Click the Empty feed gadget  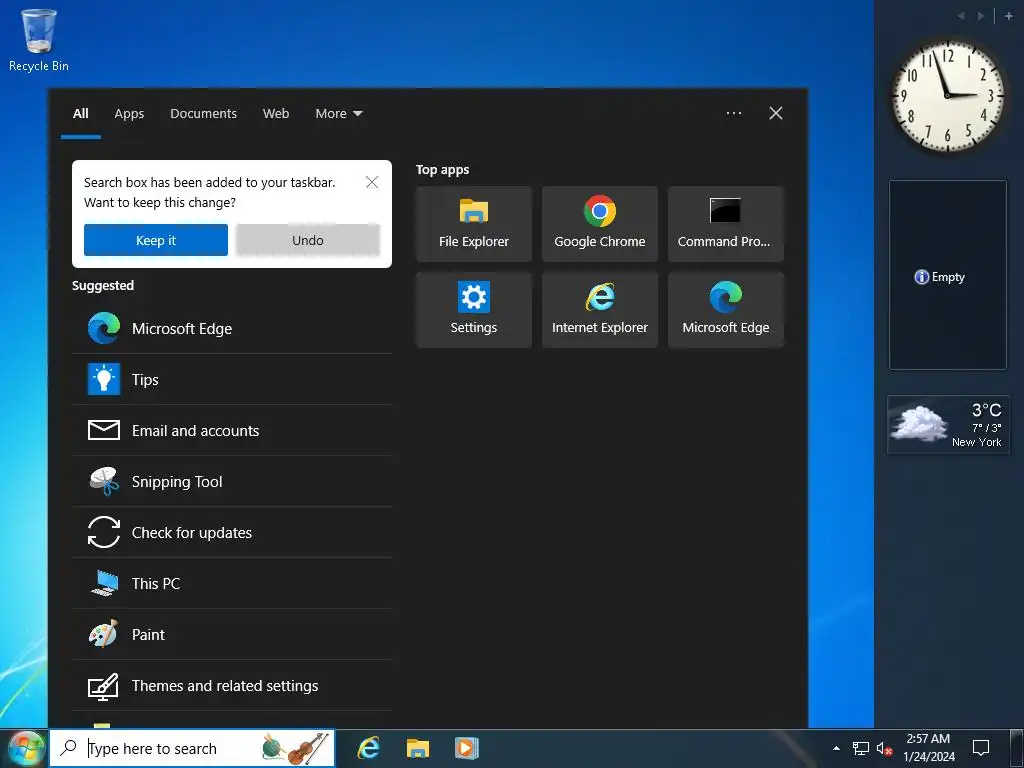tap(948, 275)
